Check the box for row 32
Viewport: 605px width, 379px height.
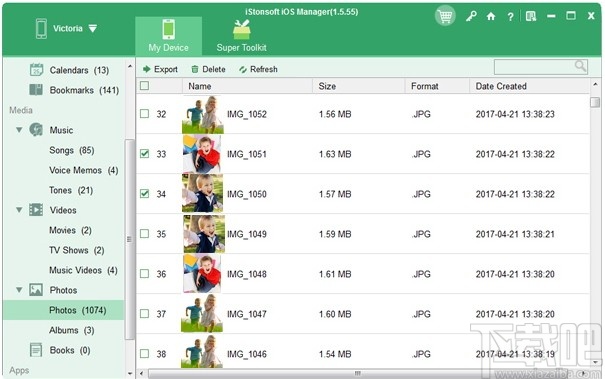pos(144,114)
